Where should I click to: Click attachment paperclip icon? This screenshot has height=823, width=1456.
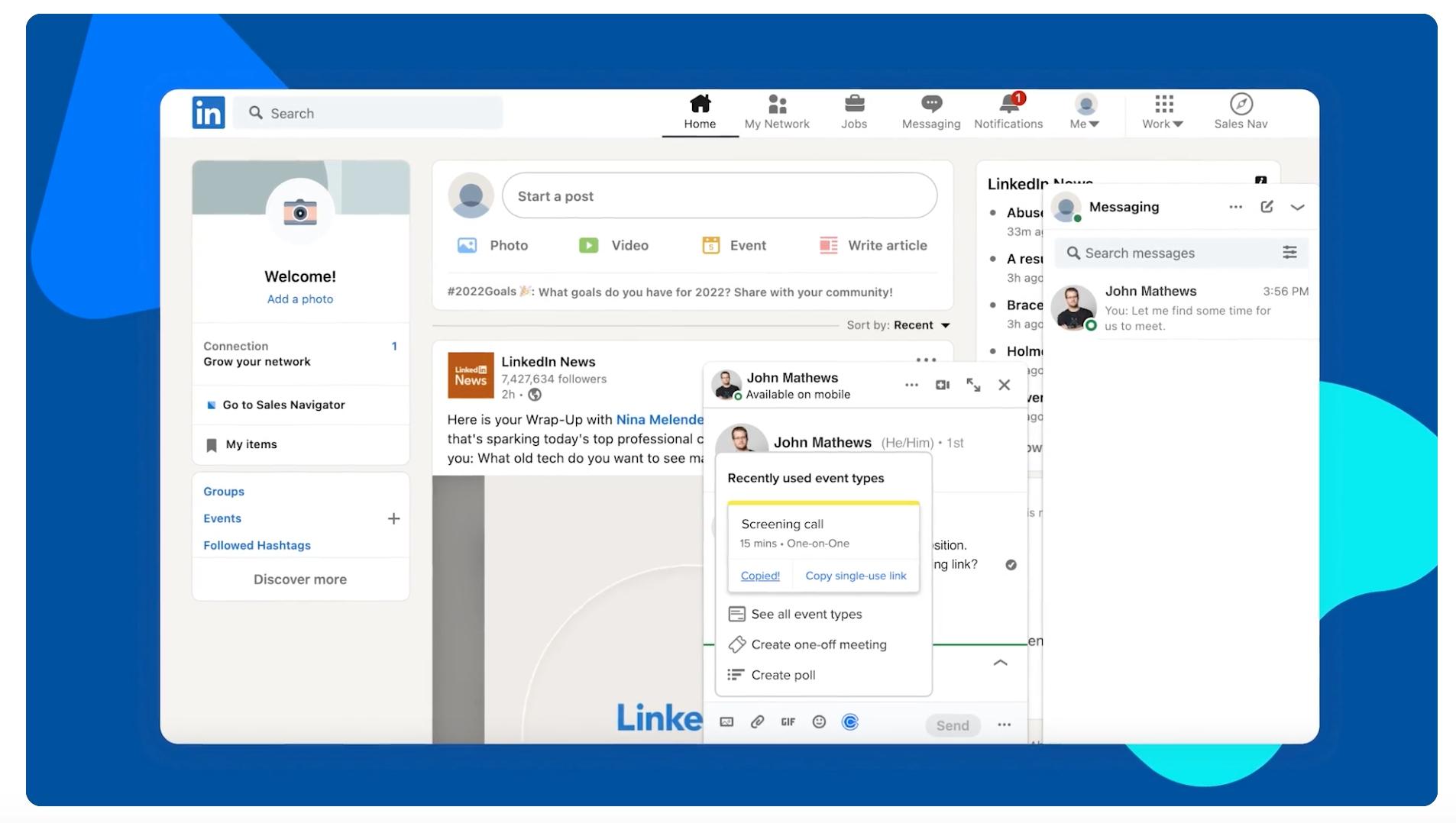click(757, 722)
